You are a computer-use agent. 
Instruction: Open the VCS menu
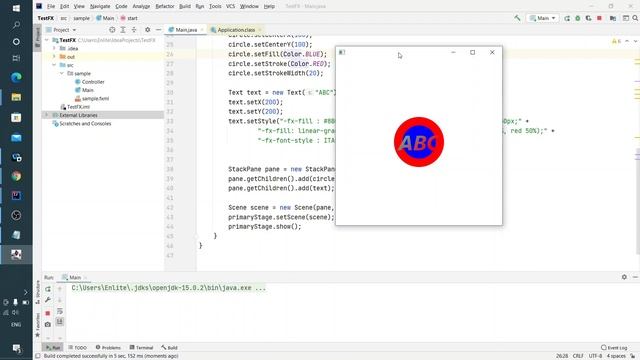(231, 6)
